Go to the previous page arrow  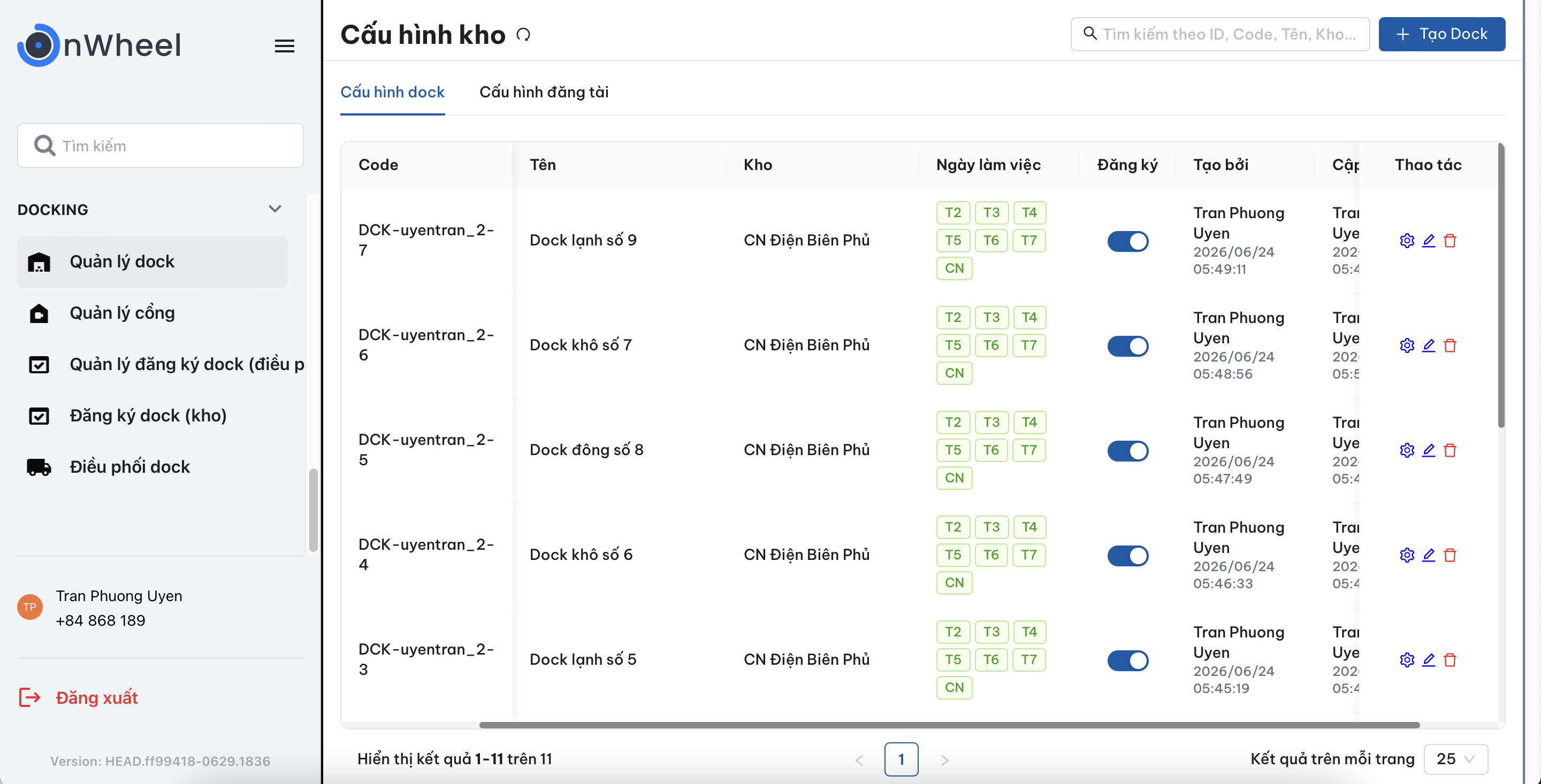859,759
